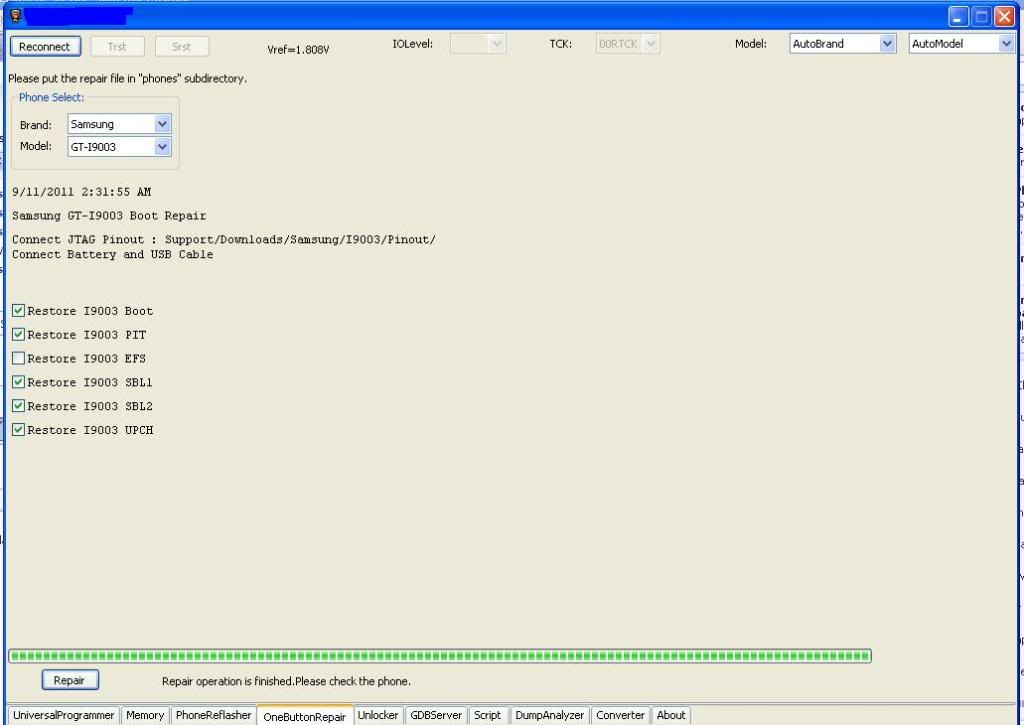Close the application window

1004,16
